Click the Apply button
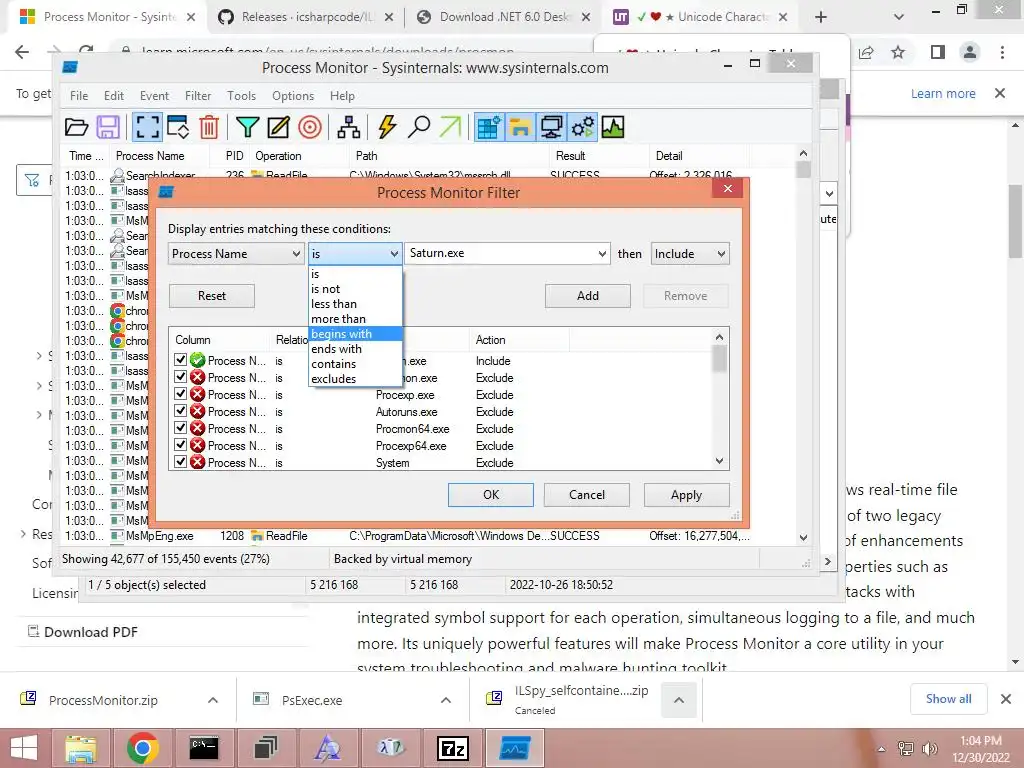This screenshot has height=768, width=1024. [686, 495]
